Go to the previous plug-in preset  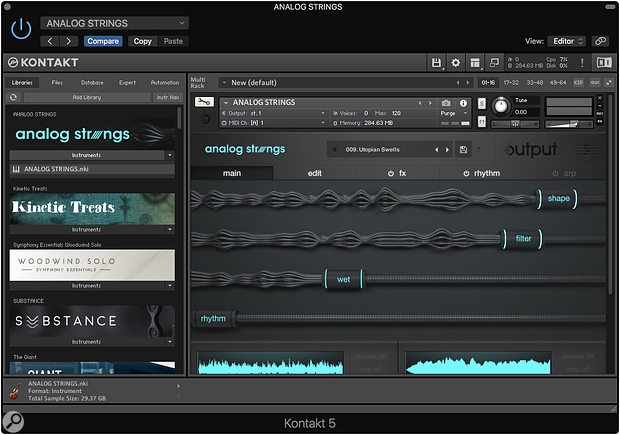pyautogui.click(x=50, y=41)
